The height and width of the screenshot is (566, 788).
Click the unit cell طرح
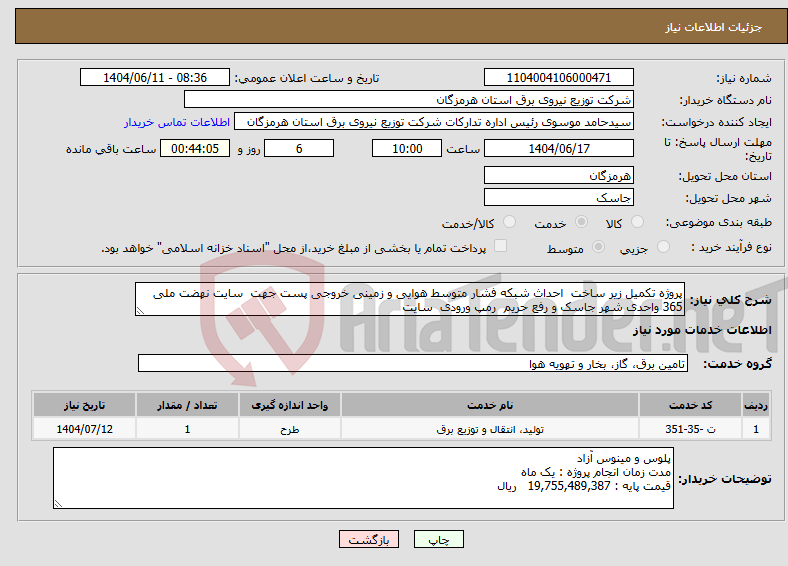coord(289,429)
